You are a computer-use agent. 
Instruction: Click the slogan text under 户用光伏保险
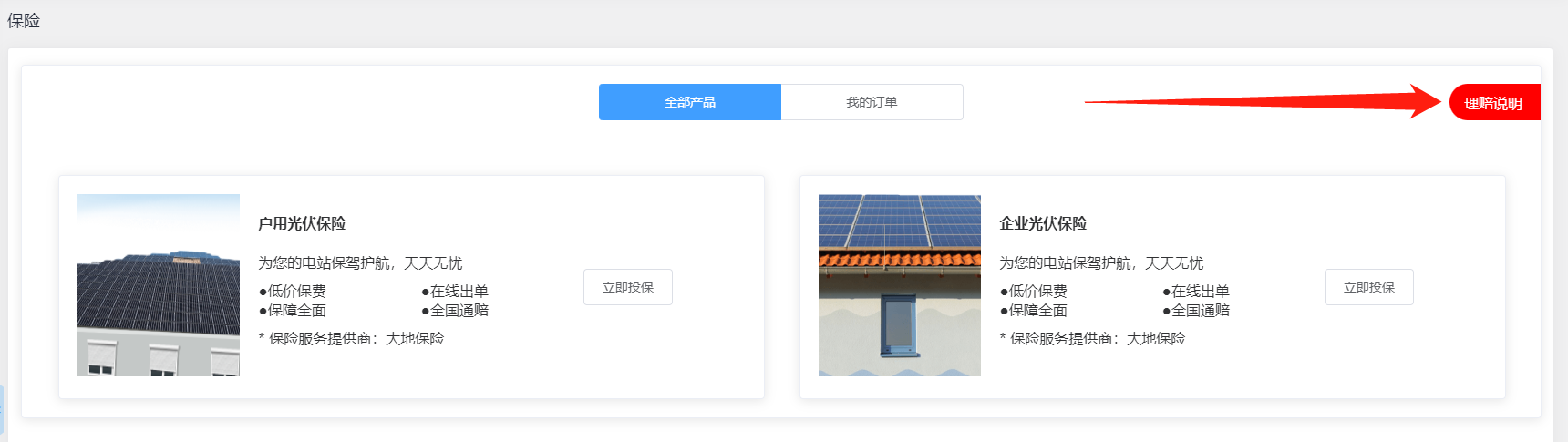360,263
